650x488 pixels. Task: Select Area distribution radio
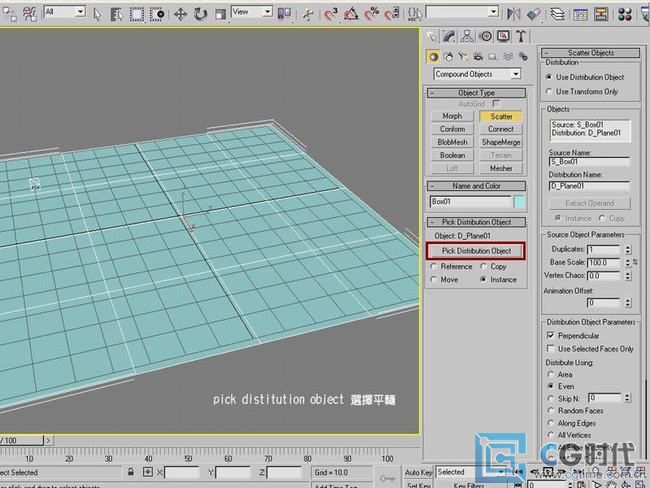point(560,375)
